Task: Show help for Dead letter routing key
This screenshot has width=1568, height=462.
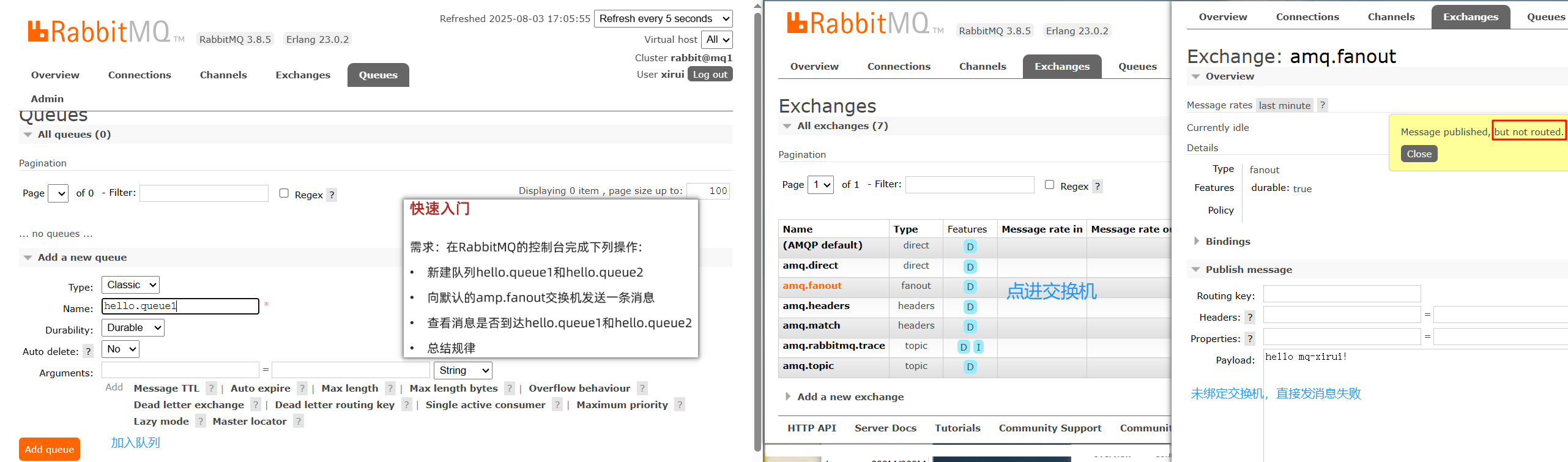Action: point(407,404)
